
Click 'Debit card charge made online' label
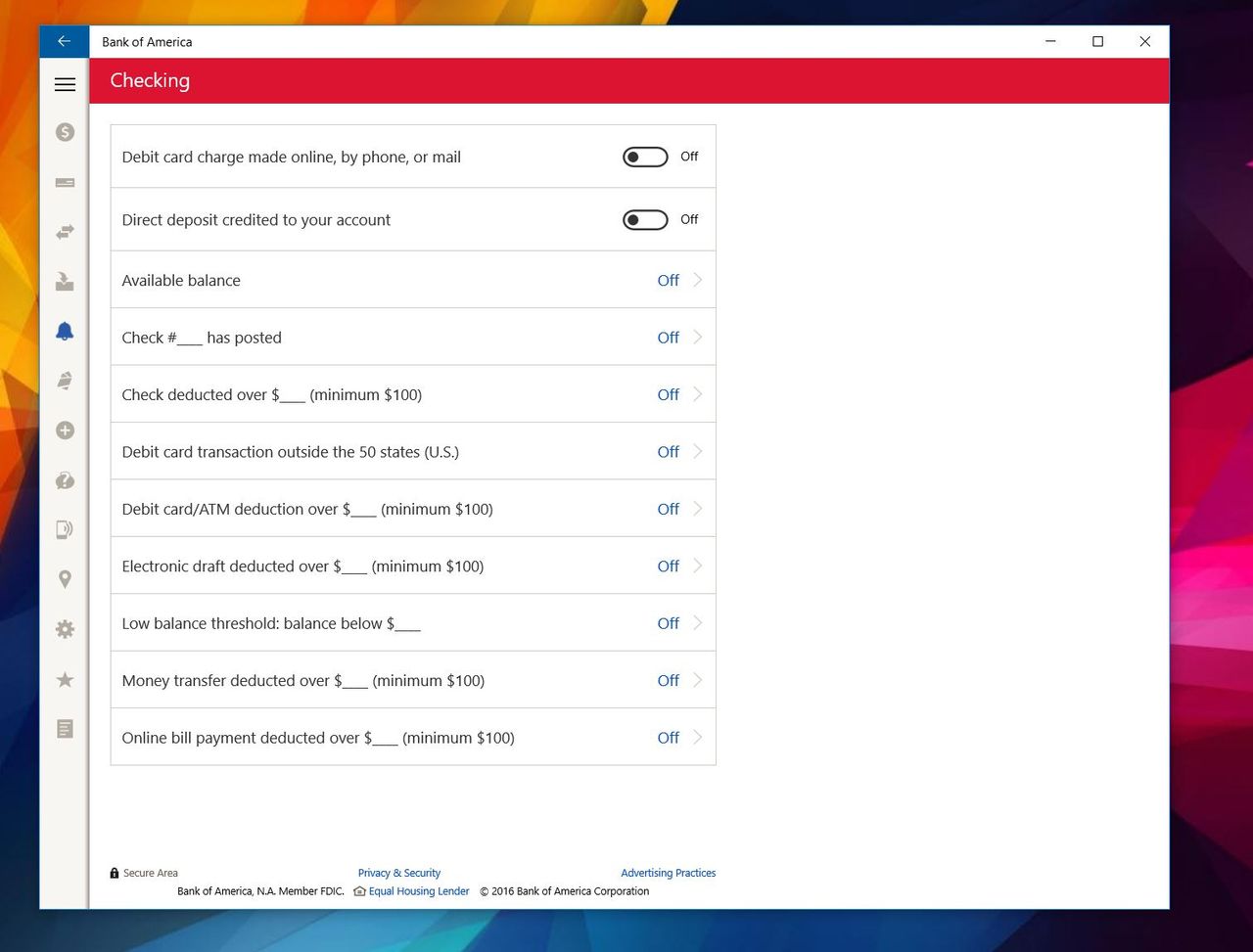(x=292, y=157)
